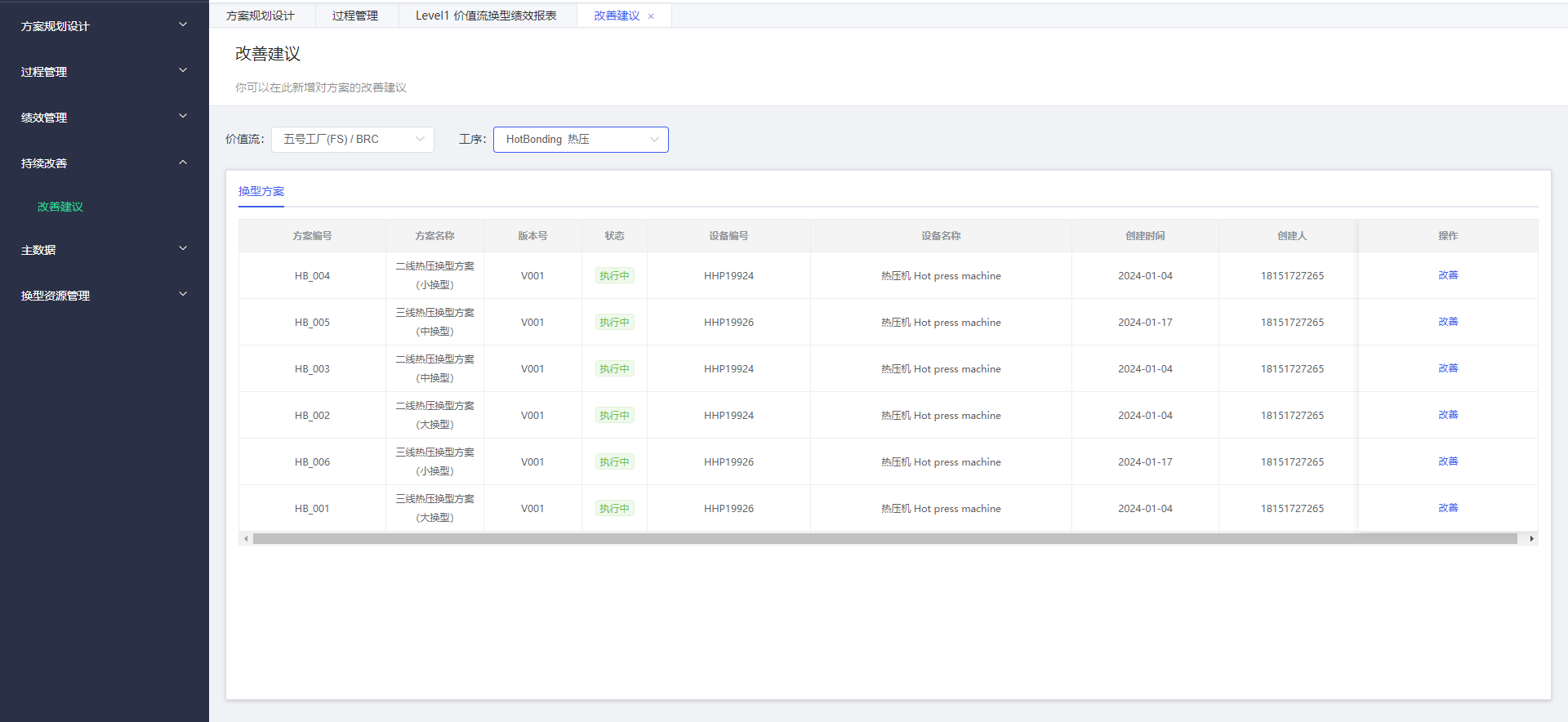The image size is (1568, 722).
Task: Select the 换型方案 sub-tab
Action: point(261,191)
